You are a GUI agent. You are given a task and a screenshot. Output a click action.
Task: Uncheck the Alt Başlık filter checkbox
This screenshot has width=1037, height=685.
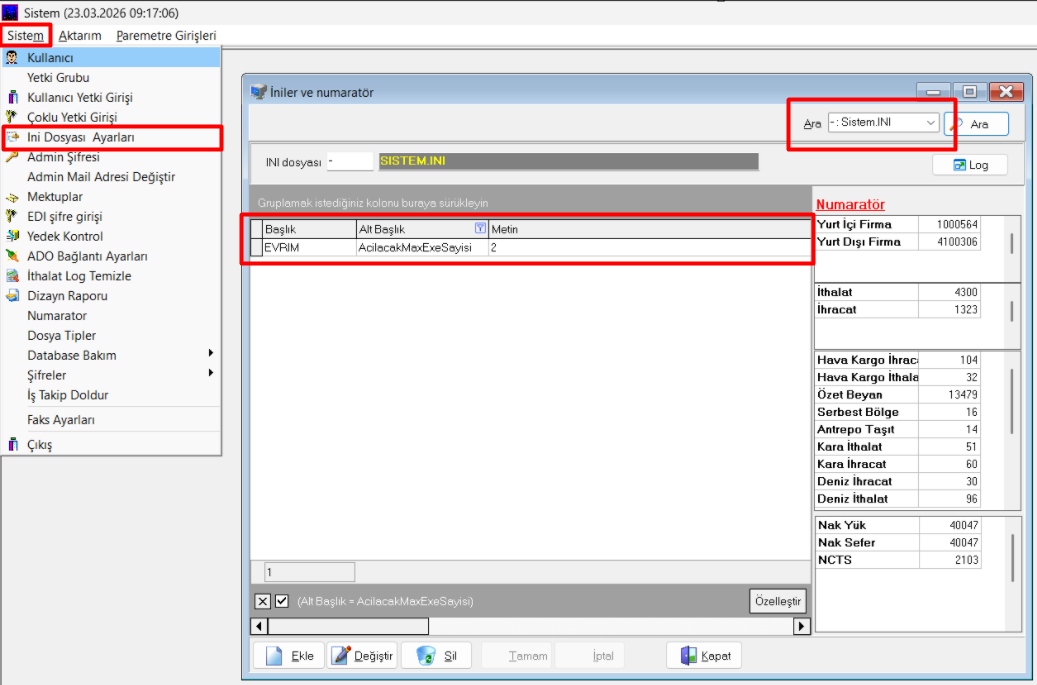(x=281, y=601)
